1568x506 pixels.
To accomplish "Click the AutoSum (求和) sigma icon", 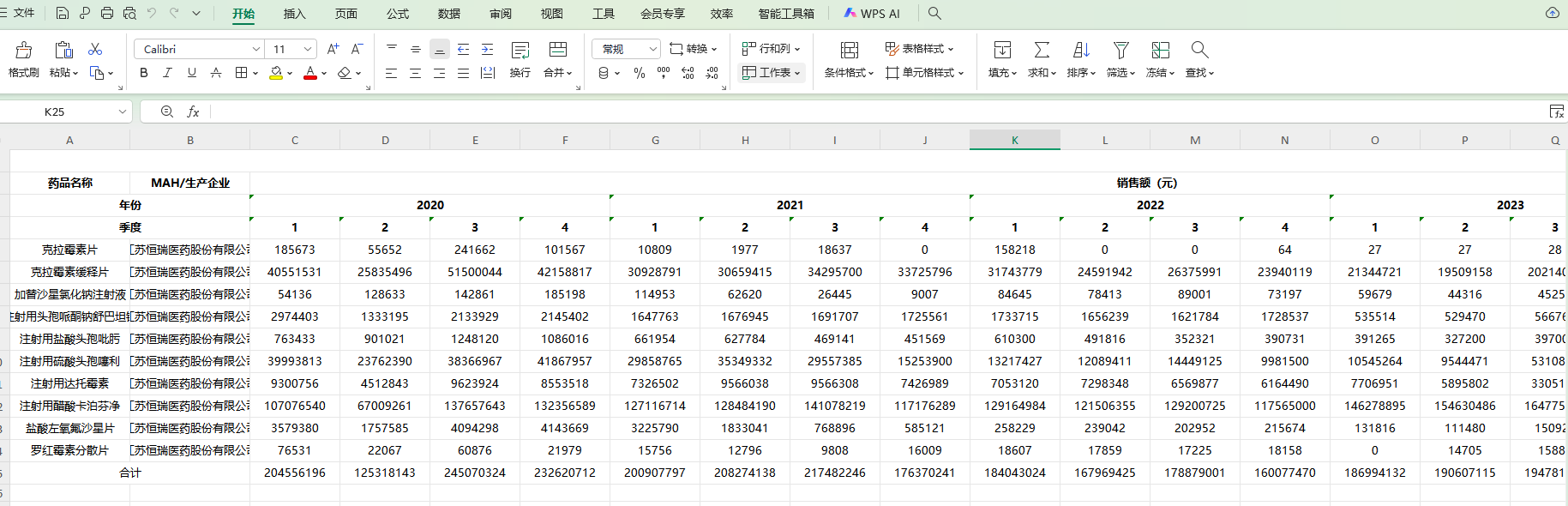I will [x=1042, y=51].
